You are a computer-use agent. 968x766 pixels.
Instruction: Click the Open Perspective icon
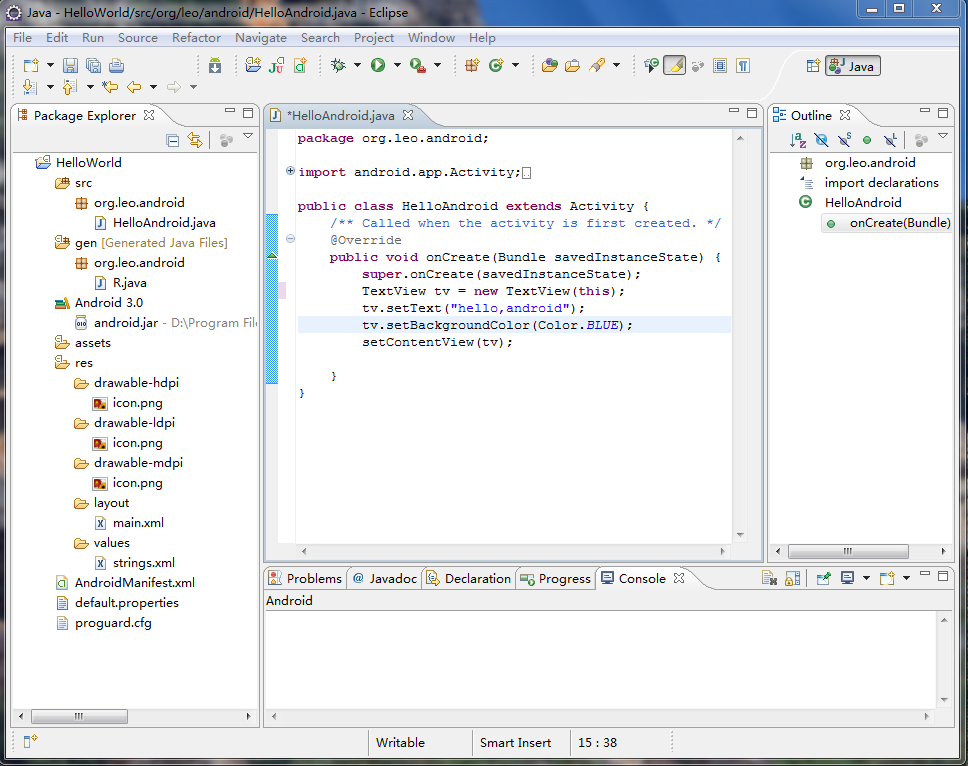813,66
